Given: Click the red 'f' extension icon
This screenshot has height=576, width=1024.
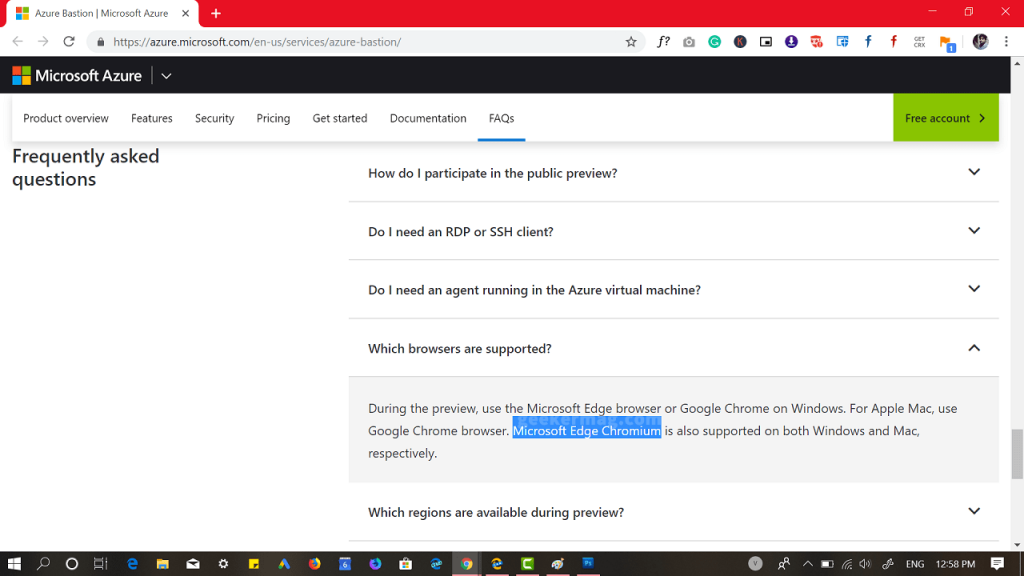Looking at the screenshot, I should click(893, 42).
